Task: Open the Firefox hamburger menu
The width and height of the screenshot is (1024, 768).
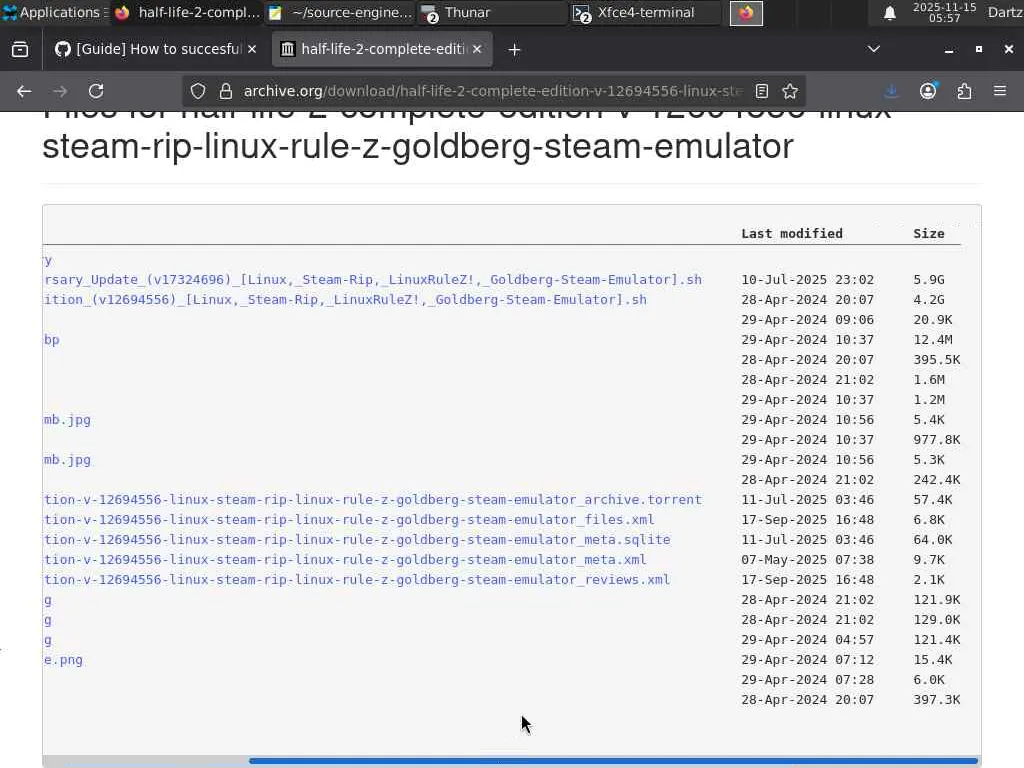Action: click(1000, 91)
